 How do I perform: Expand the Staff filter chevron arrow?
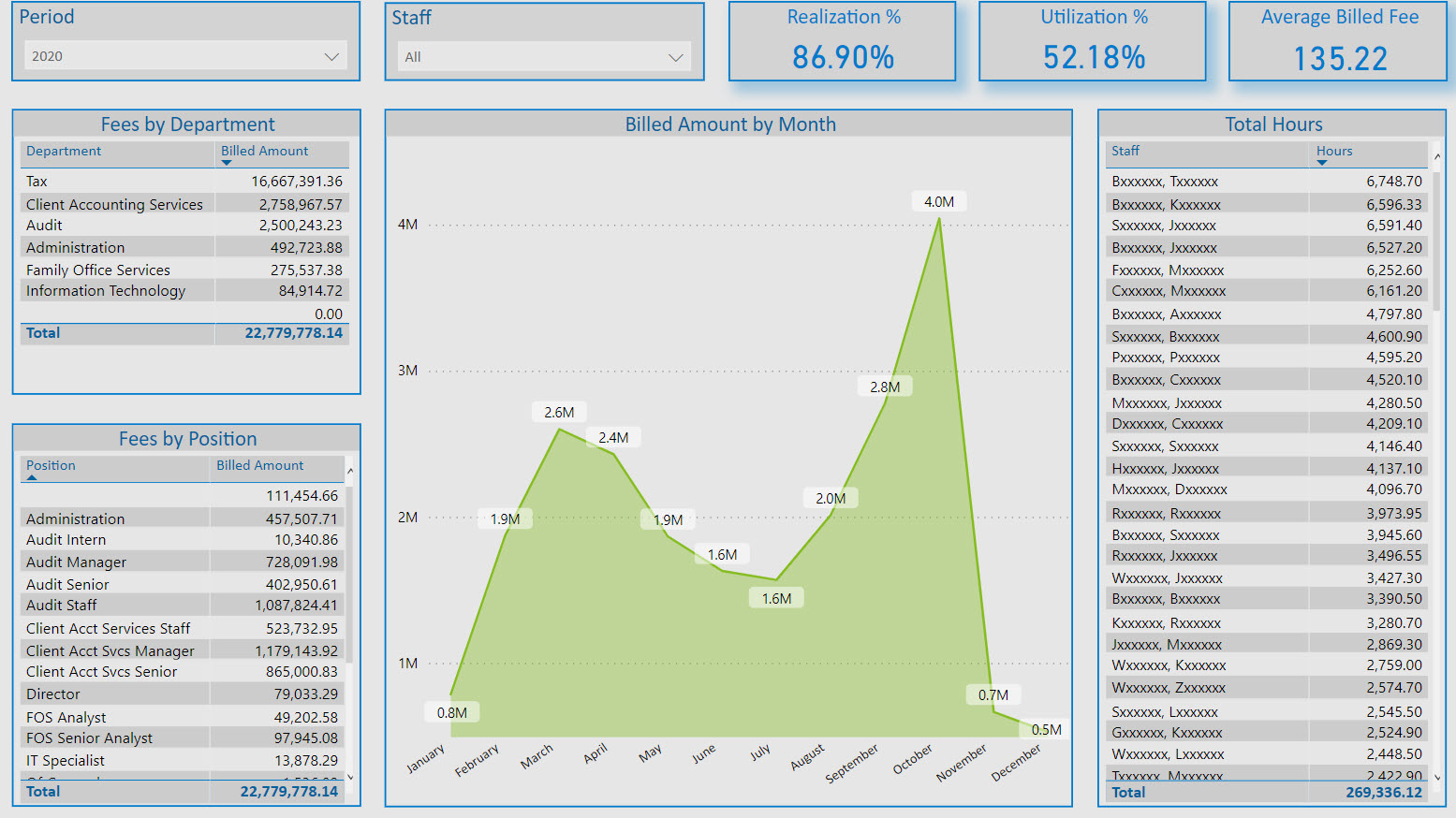coord(675,58)
